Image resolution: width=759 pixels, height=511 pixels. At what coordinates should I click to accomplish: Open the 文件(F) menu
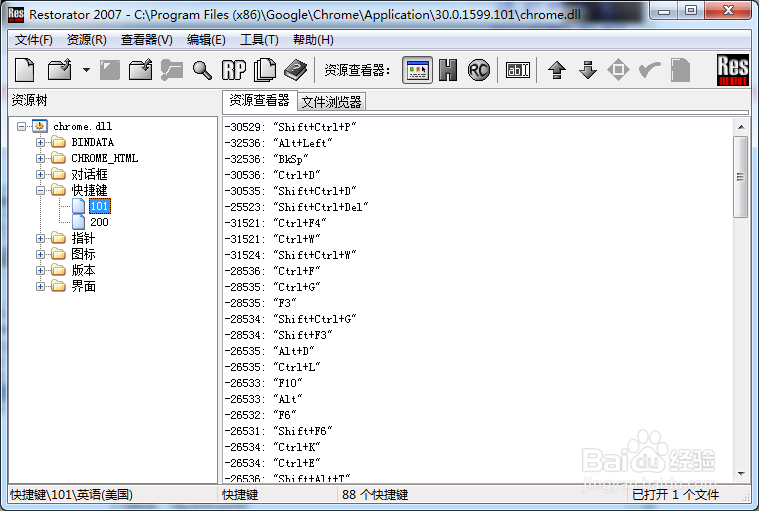click(34, 40)
